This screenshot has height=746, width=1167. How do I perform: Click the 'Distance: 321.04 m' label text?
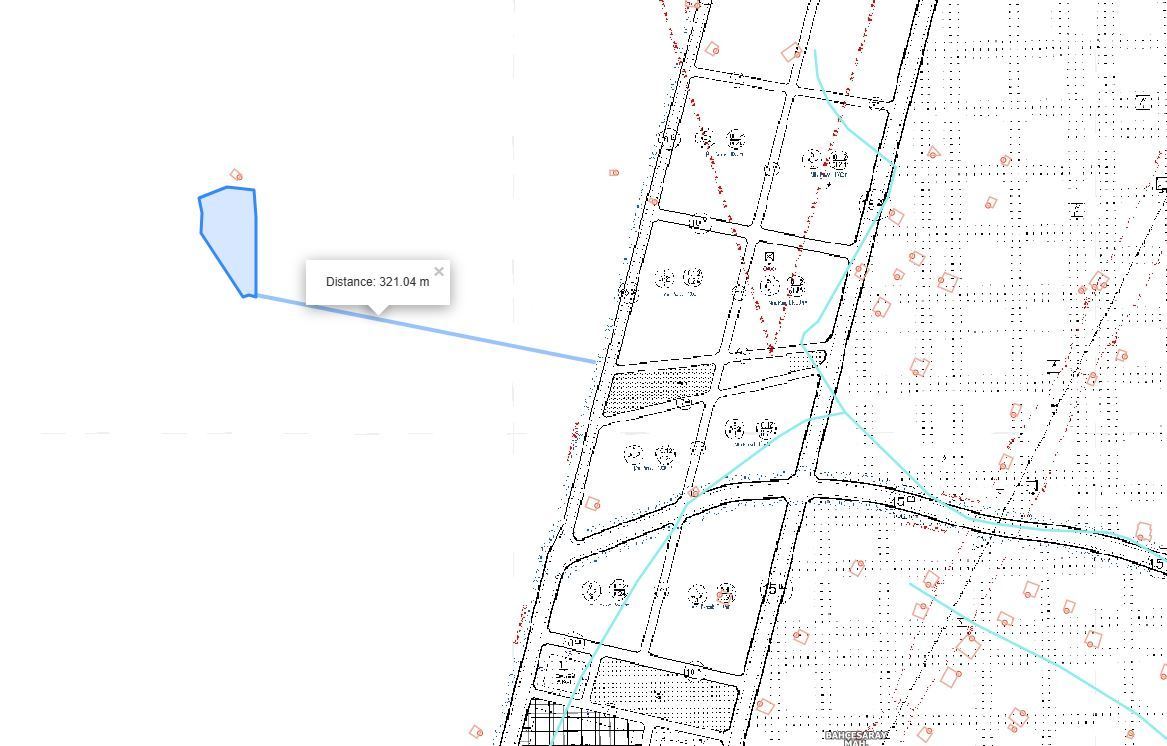[x=377, y=282]
